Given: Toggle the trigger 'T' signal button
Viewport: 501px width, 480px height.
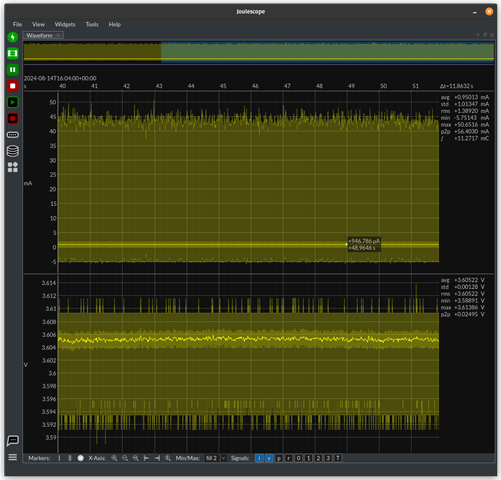Looking at the screenshot, I should point(338,458).
